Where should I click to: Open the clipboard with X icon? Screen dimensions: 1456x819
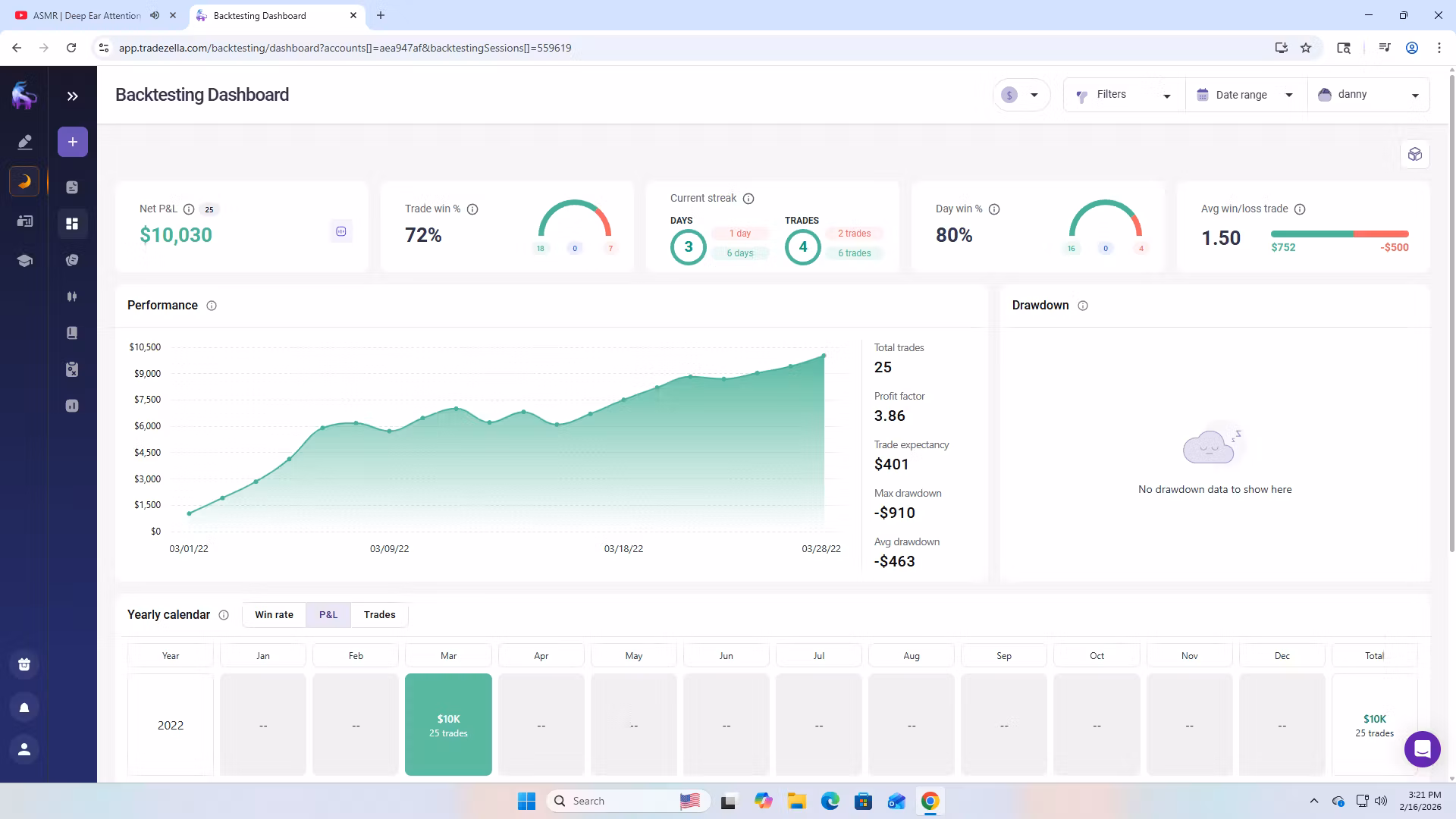point(72,369)
